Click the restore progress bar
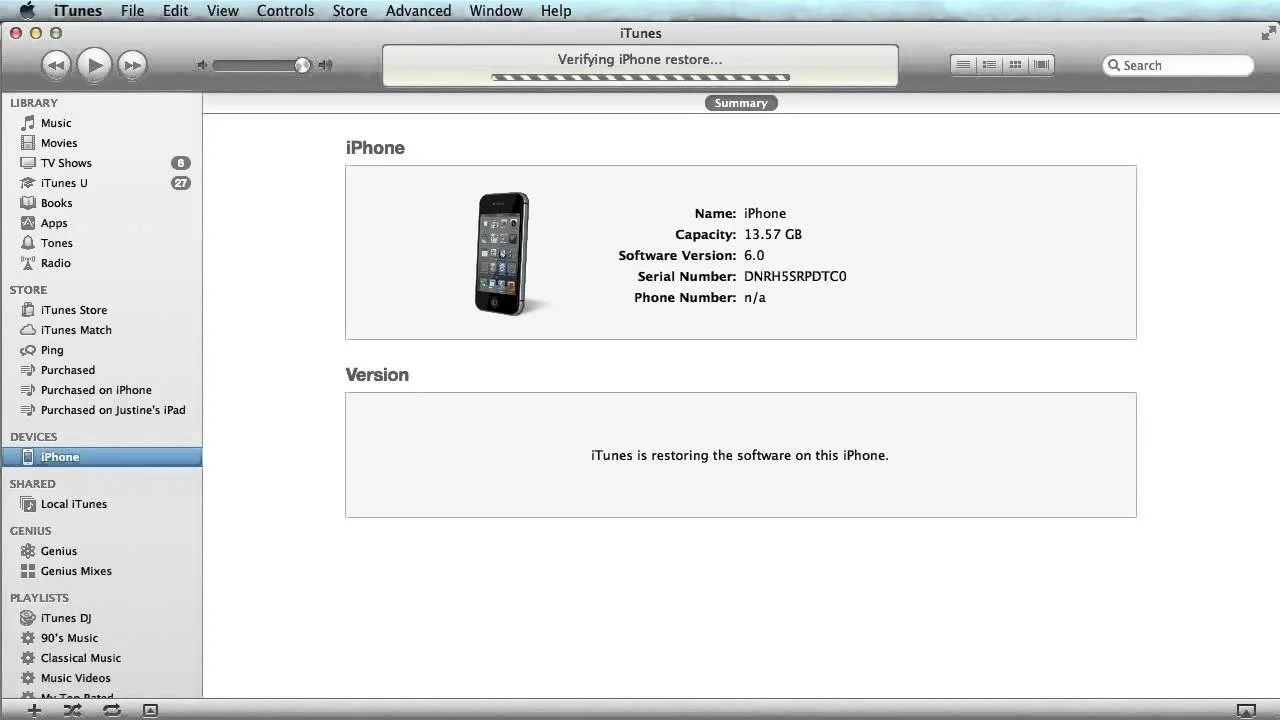 (640, 77)
